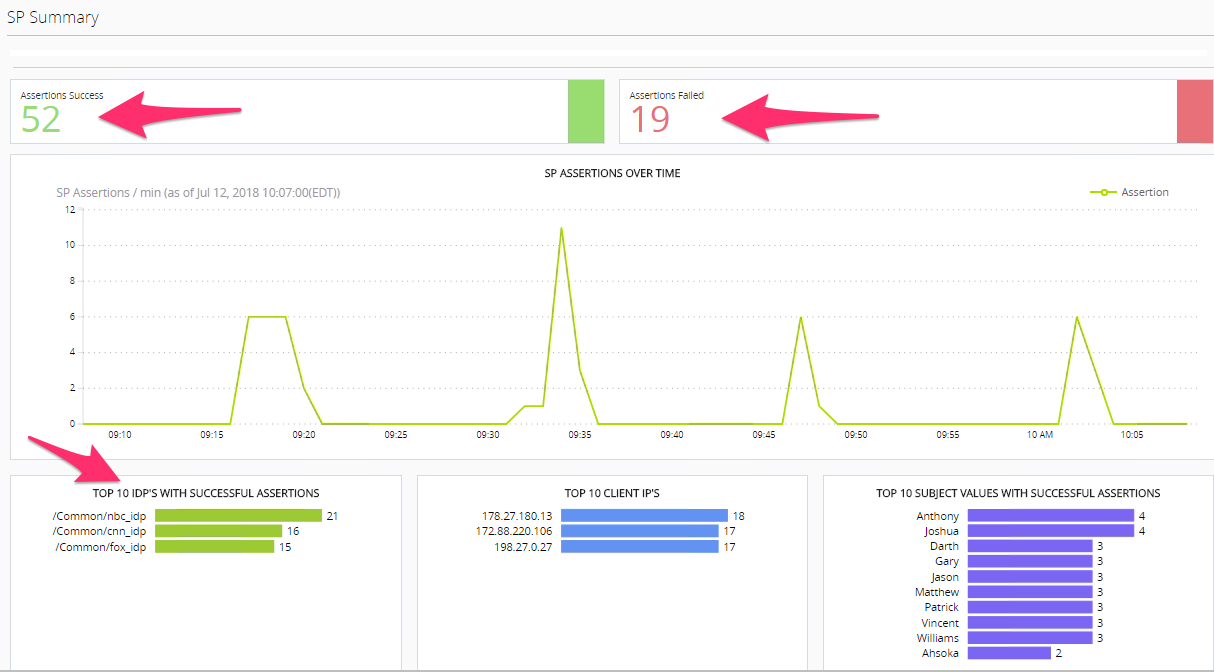The height and width of the screenshot is (672, 1214).
Task: Click the SP Summary page heading
Action: tap(53, 17)
